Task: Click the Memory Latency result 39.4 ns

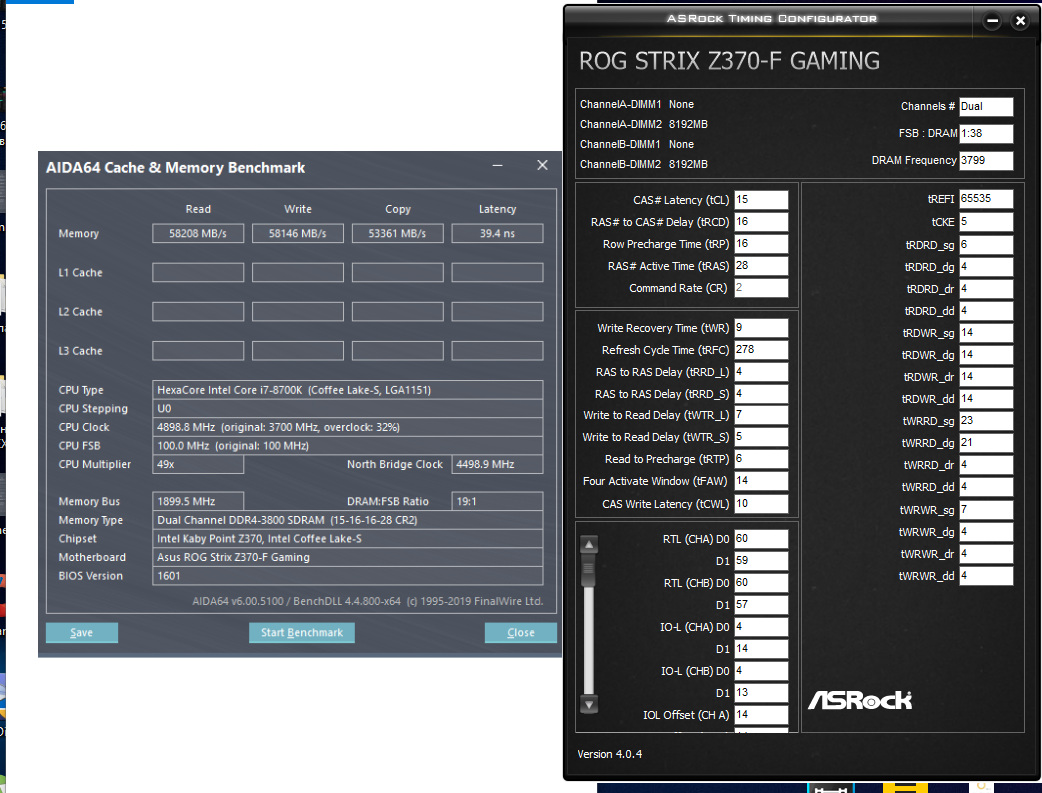Action: (x=497, y=233)
